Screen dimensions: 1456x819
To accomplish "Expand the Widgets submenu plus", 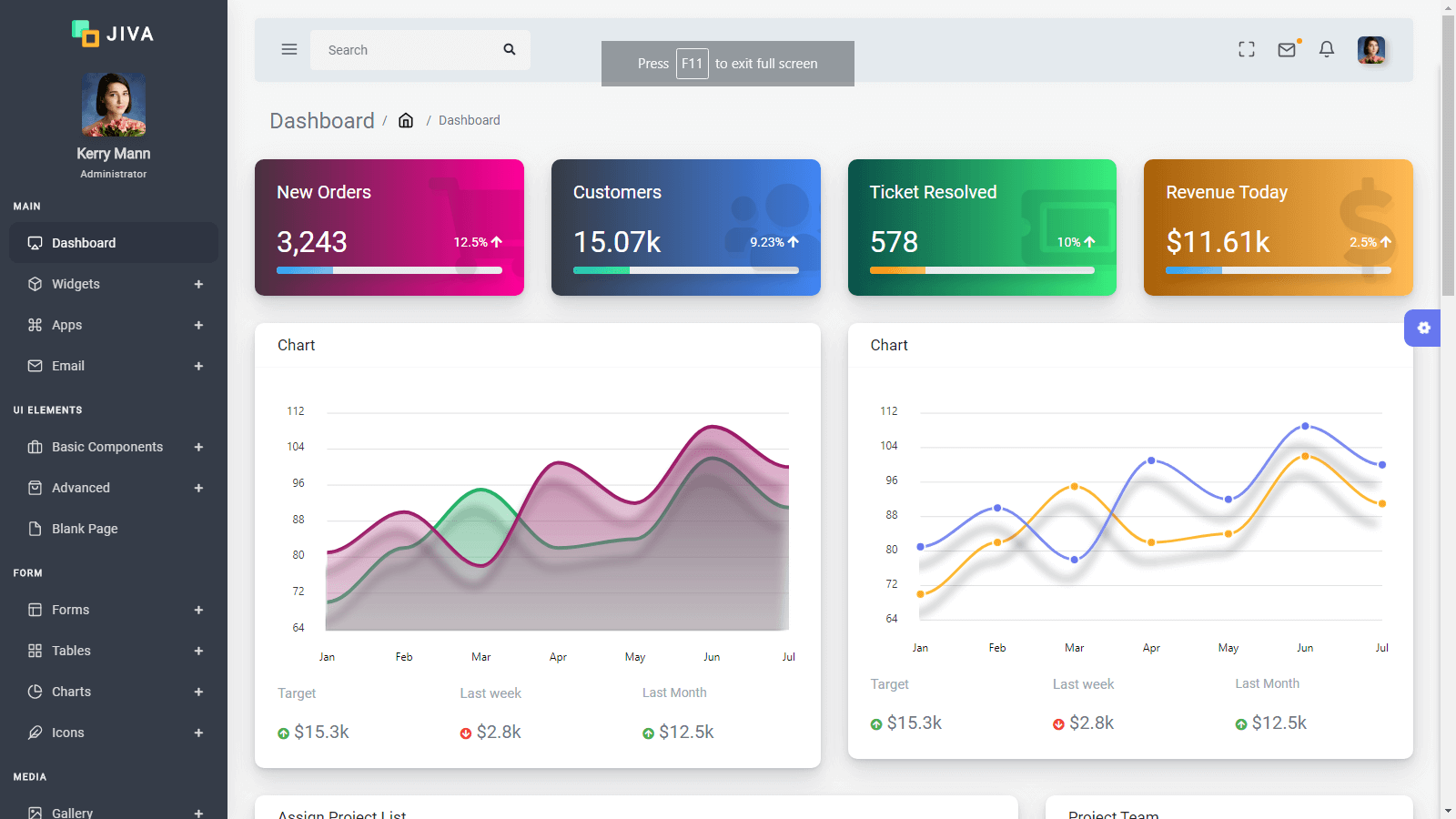I will [x=198, y=284].
